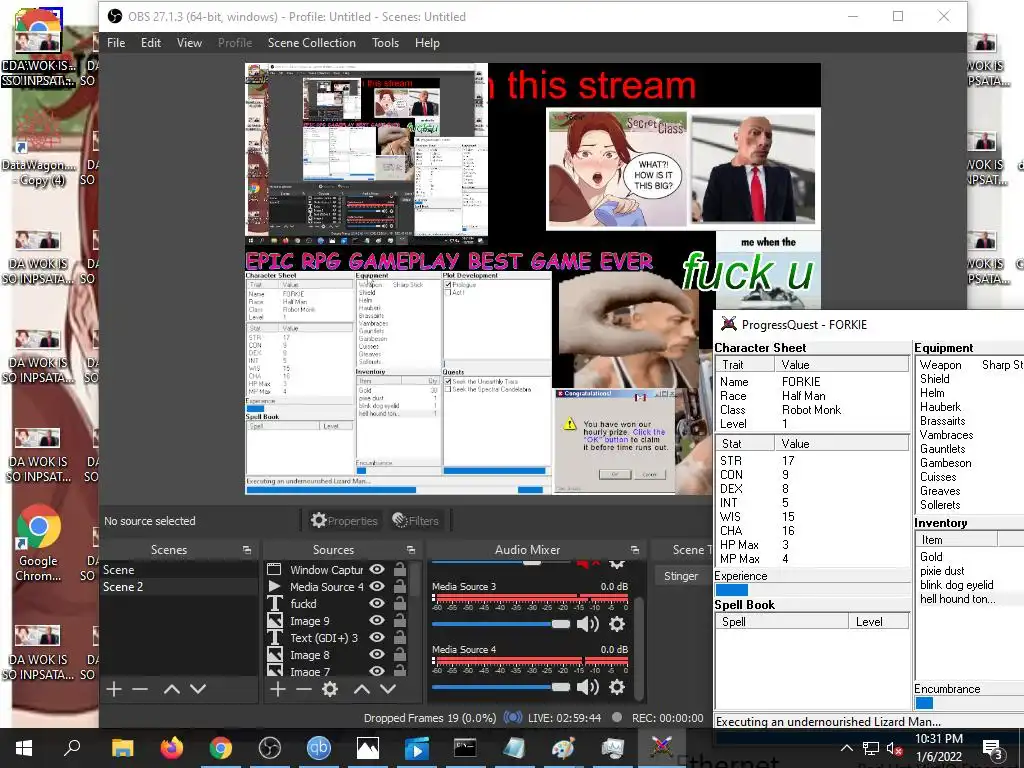Hide the Image 8 source
Viewport: 1024px width, 768px height.
click(x=377, y=654)
